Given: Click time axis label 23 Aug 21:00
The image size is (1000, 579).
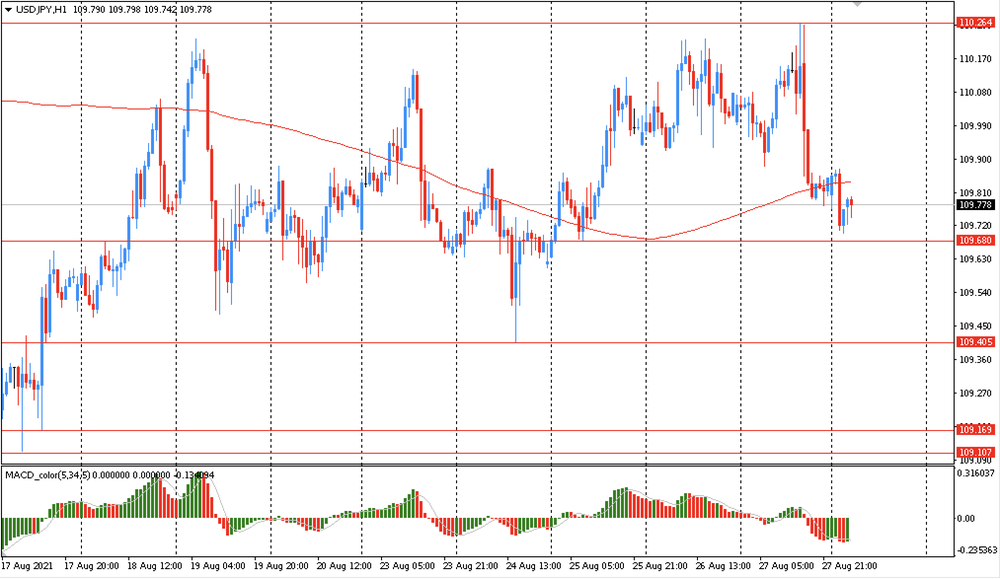Looking at the screenshot, I should [x=471, y=566].
